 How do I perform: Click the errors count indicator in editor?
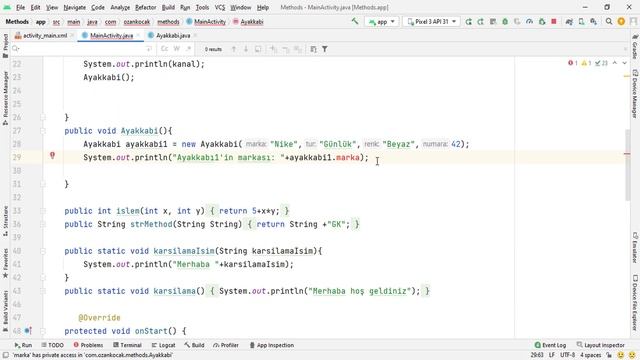pyautogui.click(x=572, y=63)
